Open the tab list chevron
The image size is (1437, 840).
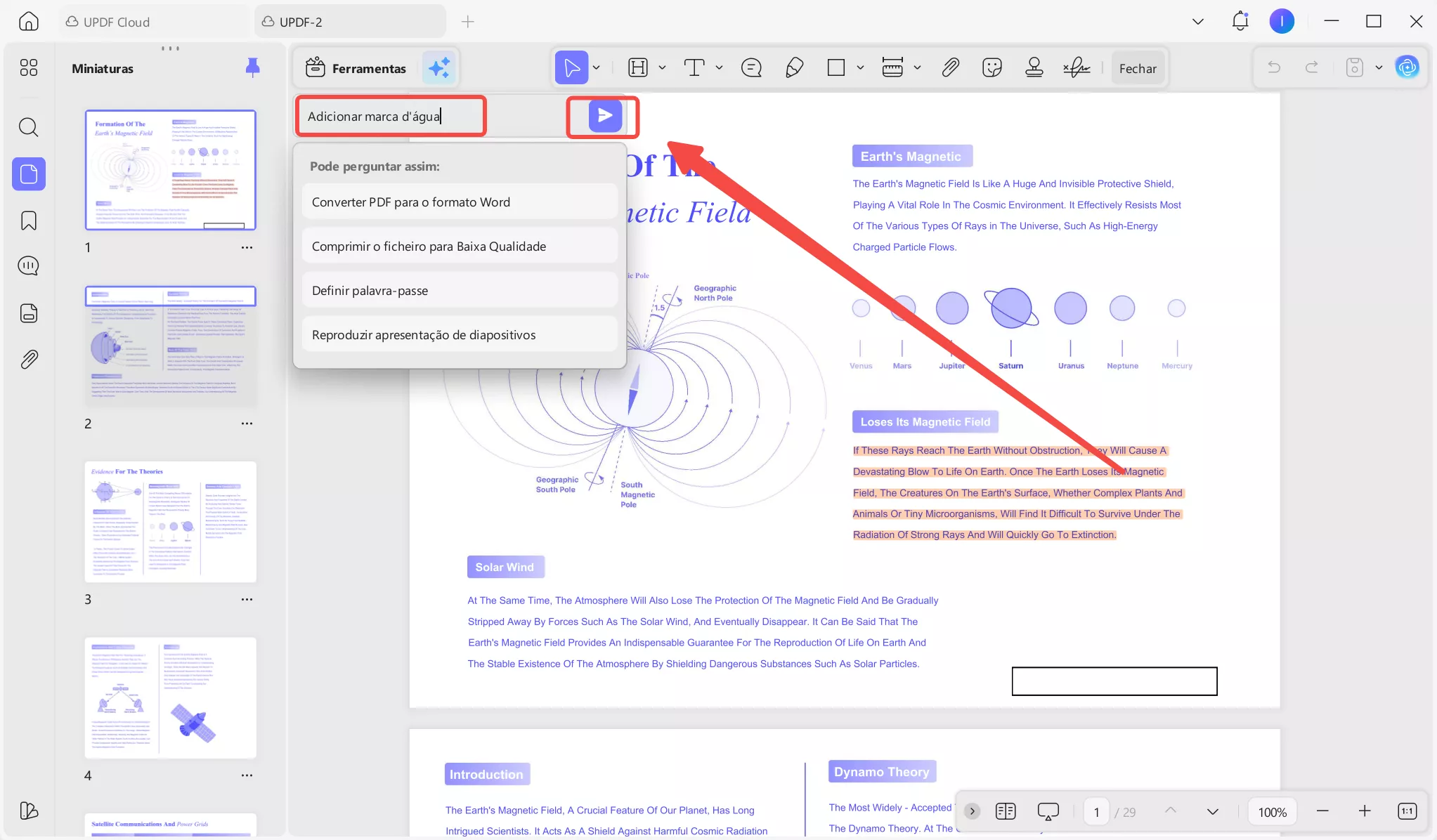pyautogui.click(x=1197, y=22)
